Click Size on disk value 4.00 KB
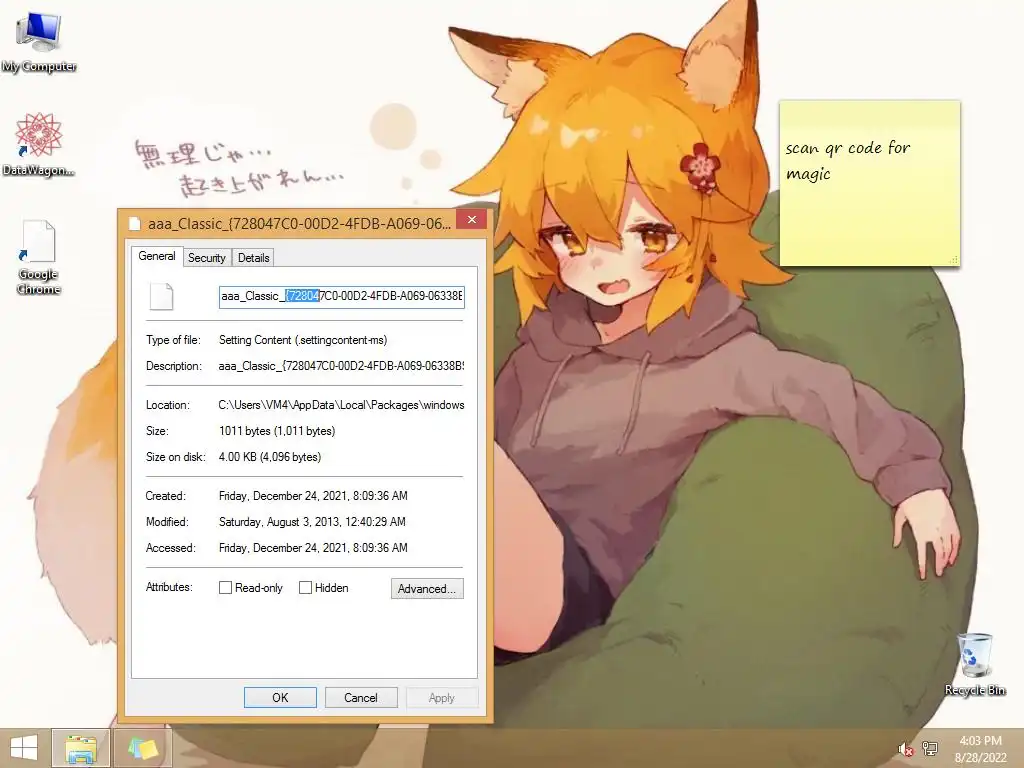Image resolution: width=1024 pixels, height=768 pixels. tap(270, 457)
